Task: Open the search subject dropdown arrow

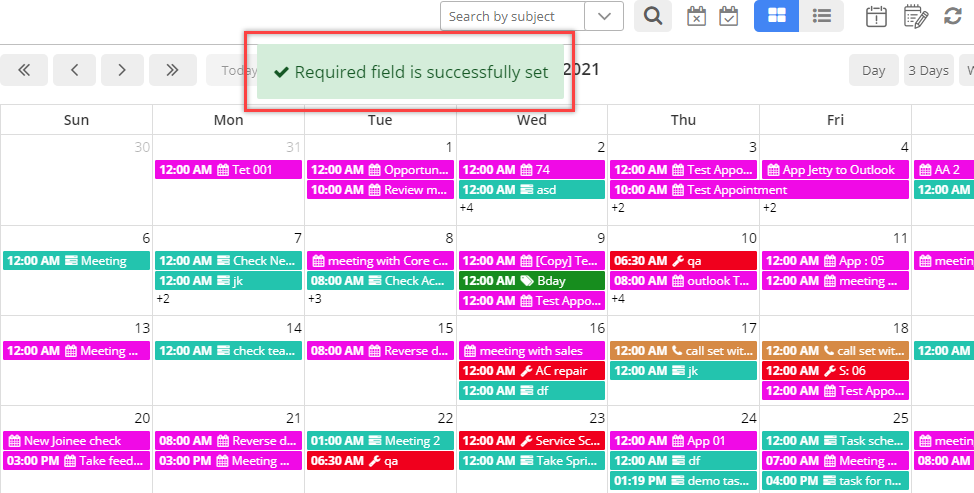Action: (604, 17)
